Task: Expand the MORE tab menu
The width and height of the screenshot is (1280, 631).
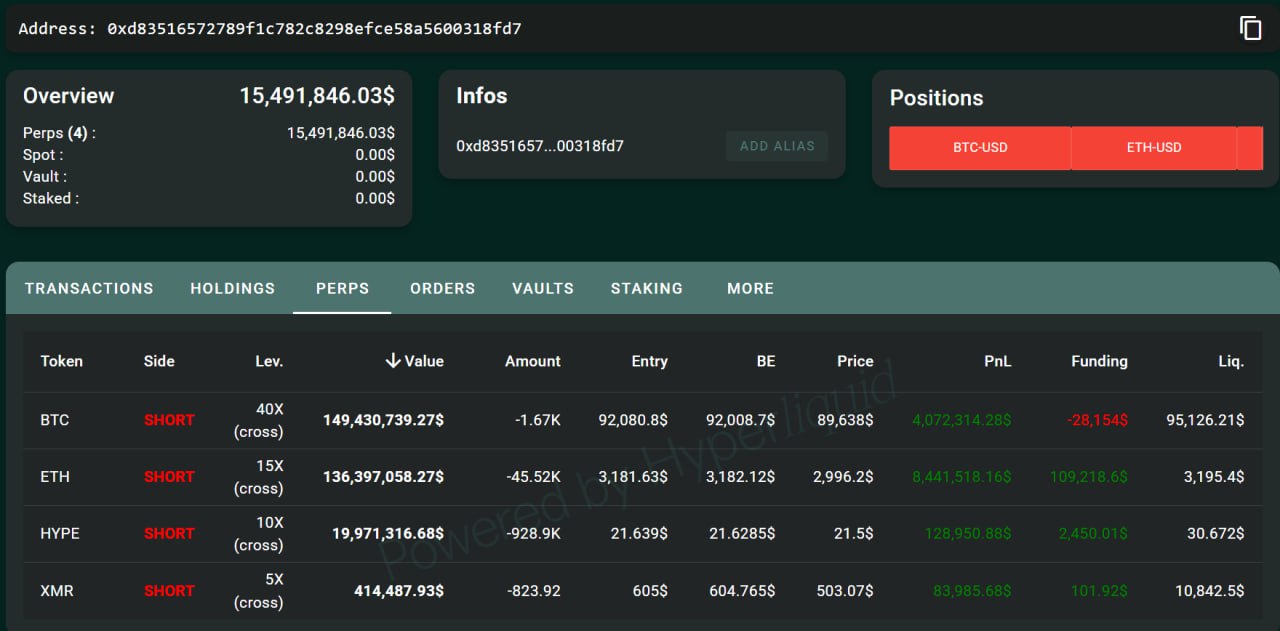Action: (x=750, y=288)
